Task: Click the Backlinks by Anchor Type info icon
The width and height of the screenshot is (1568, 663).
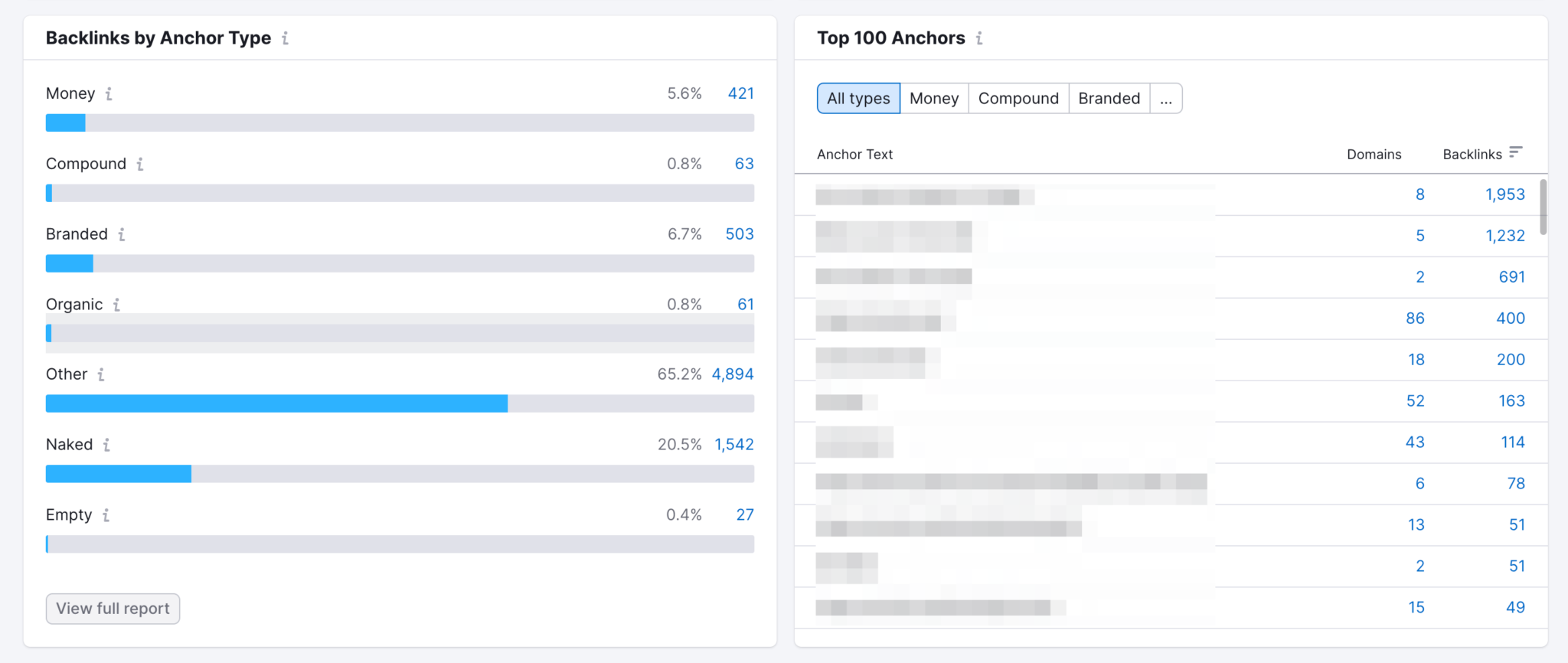Action: pos(286,38)
